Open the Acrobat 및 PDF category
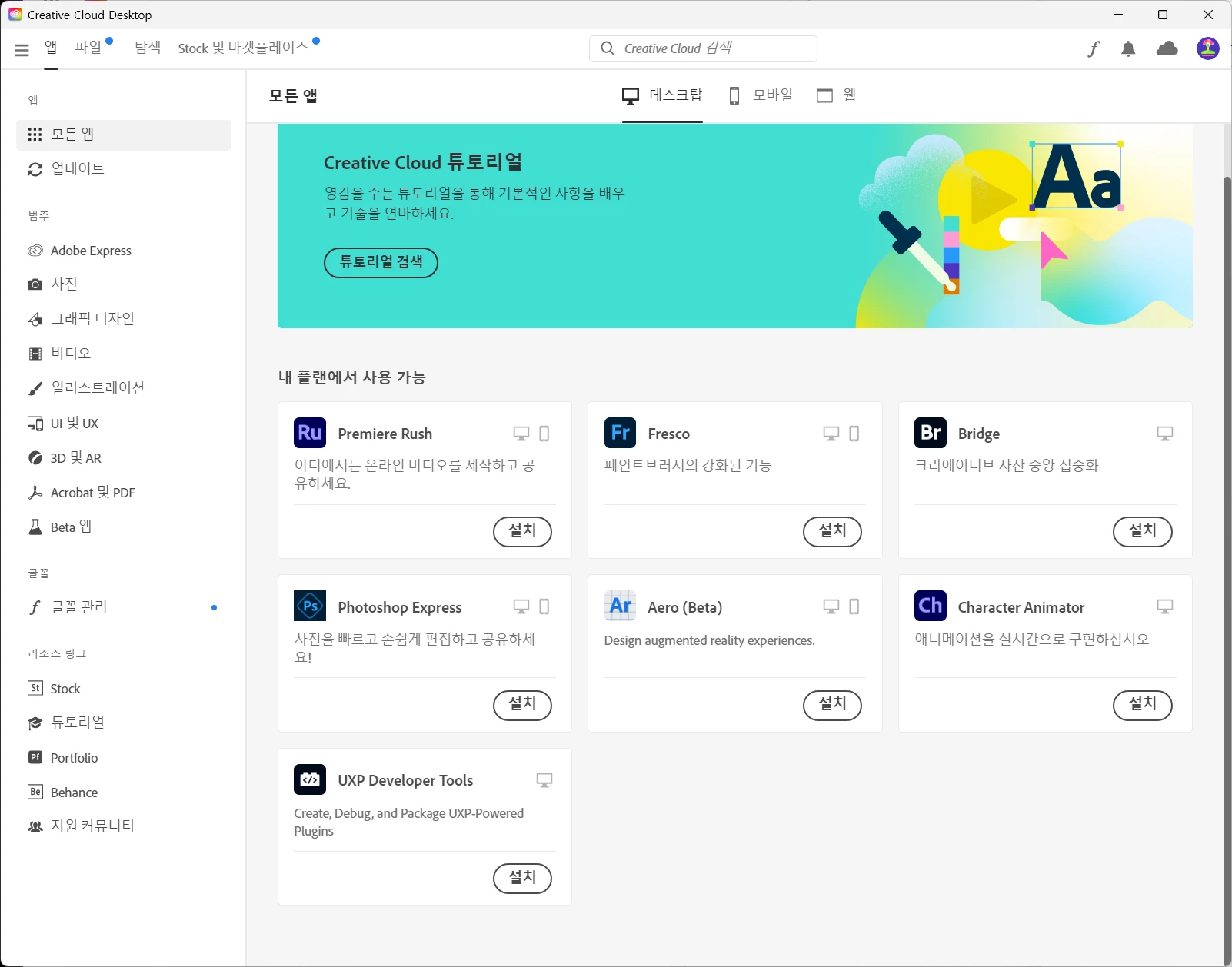The height and width of the screenshot is (967, 1232). point(124,493)
